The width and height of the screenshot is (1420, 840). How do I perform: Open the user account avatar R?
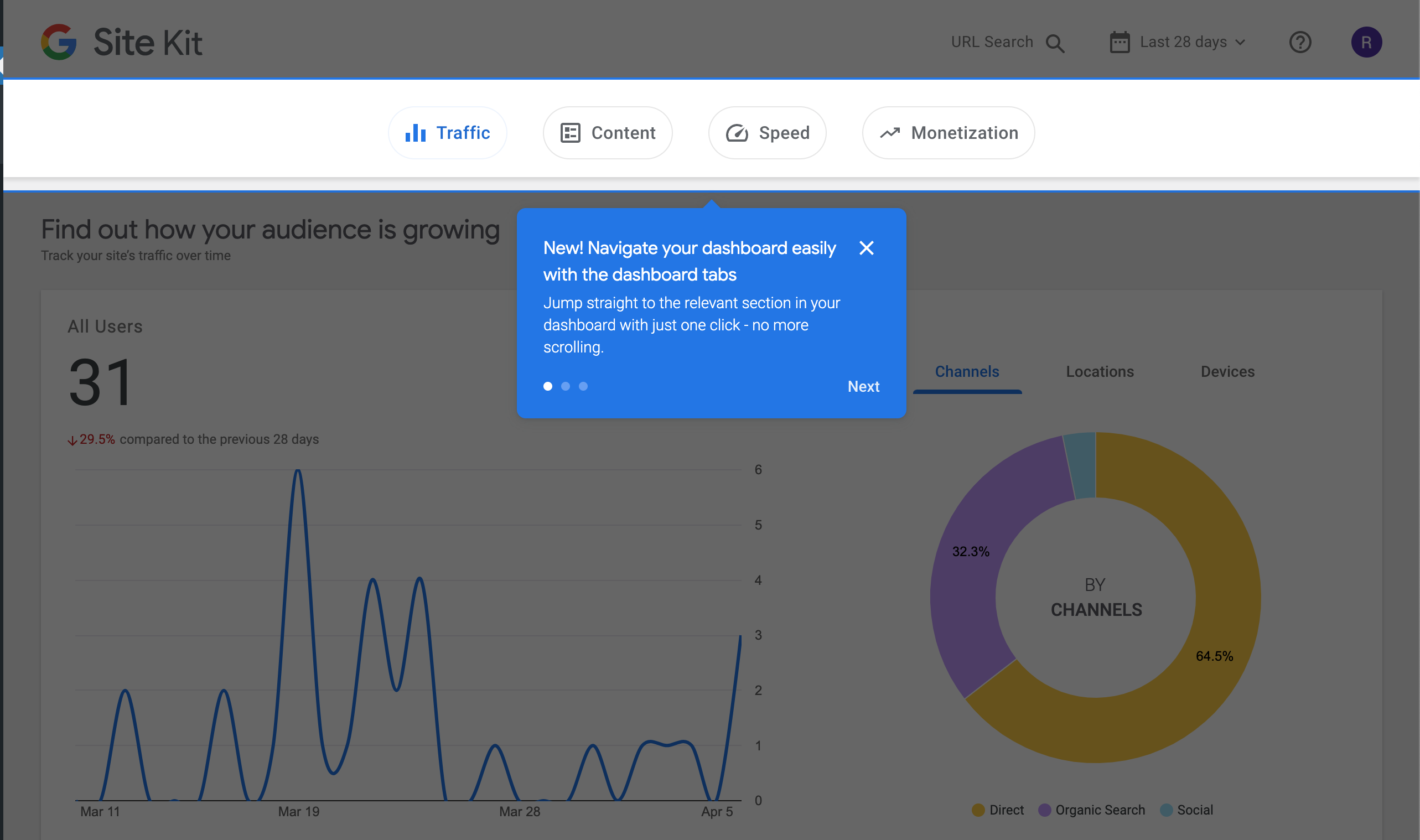[x=1366, y=43]
